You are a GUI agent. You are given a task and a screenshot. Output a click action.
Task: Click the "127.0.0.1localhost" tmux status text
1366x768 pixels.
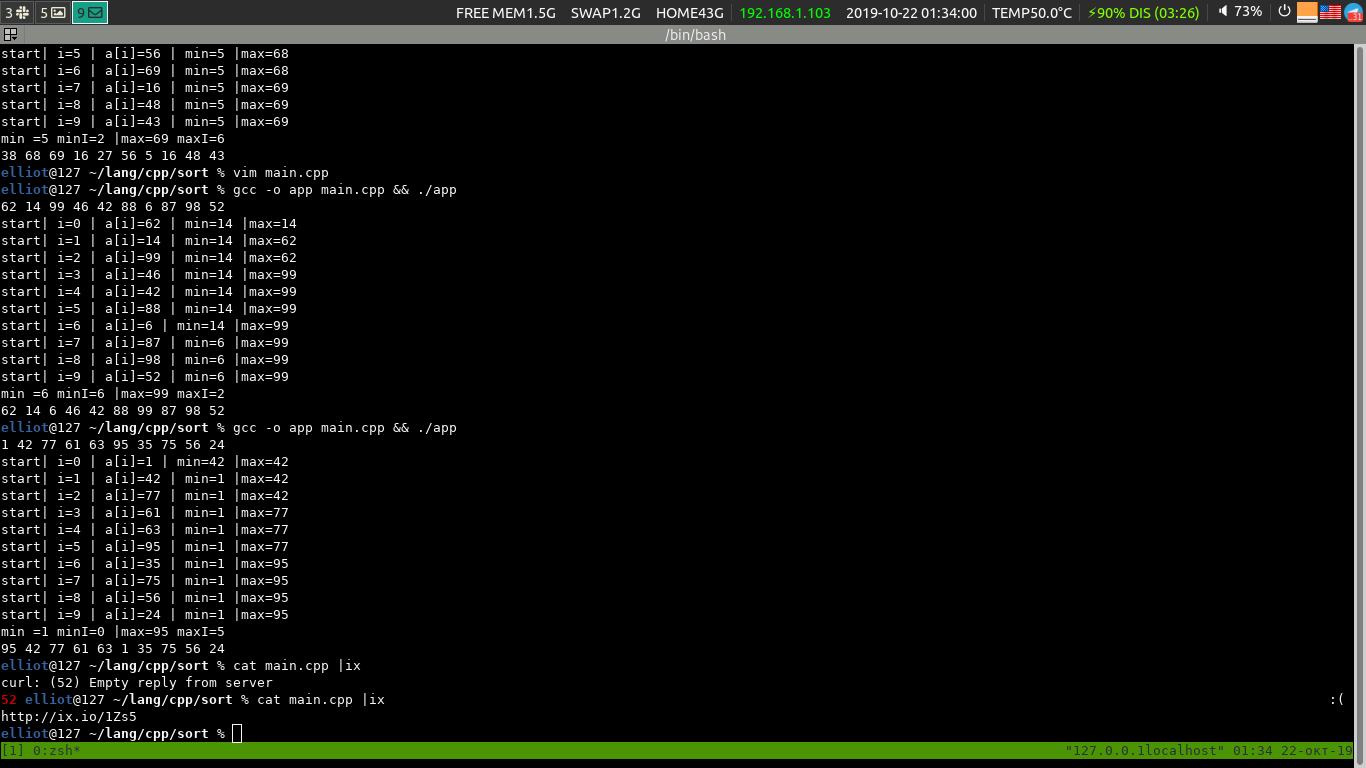tap(1144, 750)
